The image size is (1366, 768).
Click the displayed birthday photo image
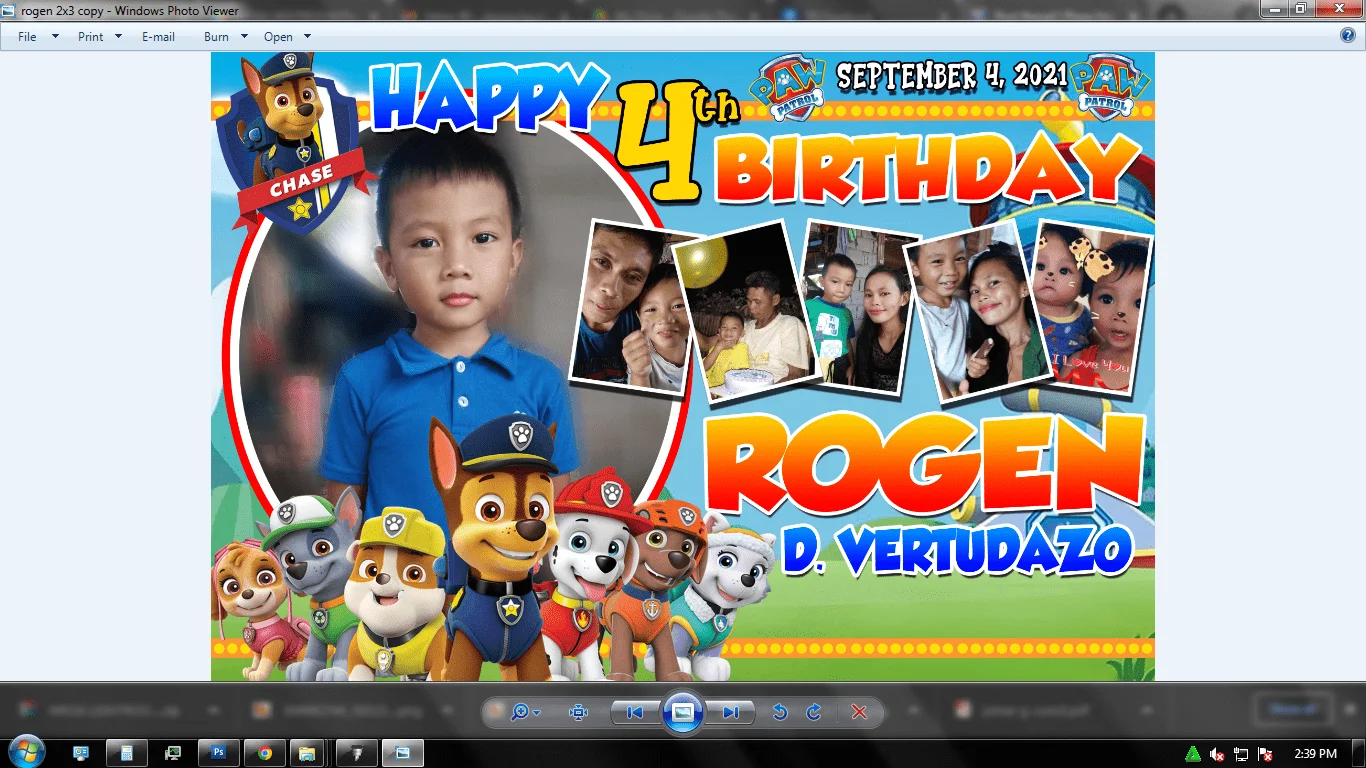pyautogui.click(x=683, y=367)
